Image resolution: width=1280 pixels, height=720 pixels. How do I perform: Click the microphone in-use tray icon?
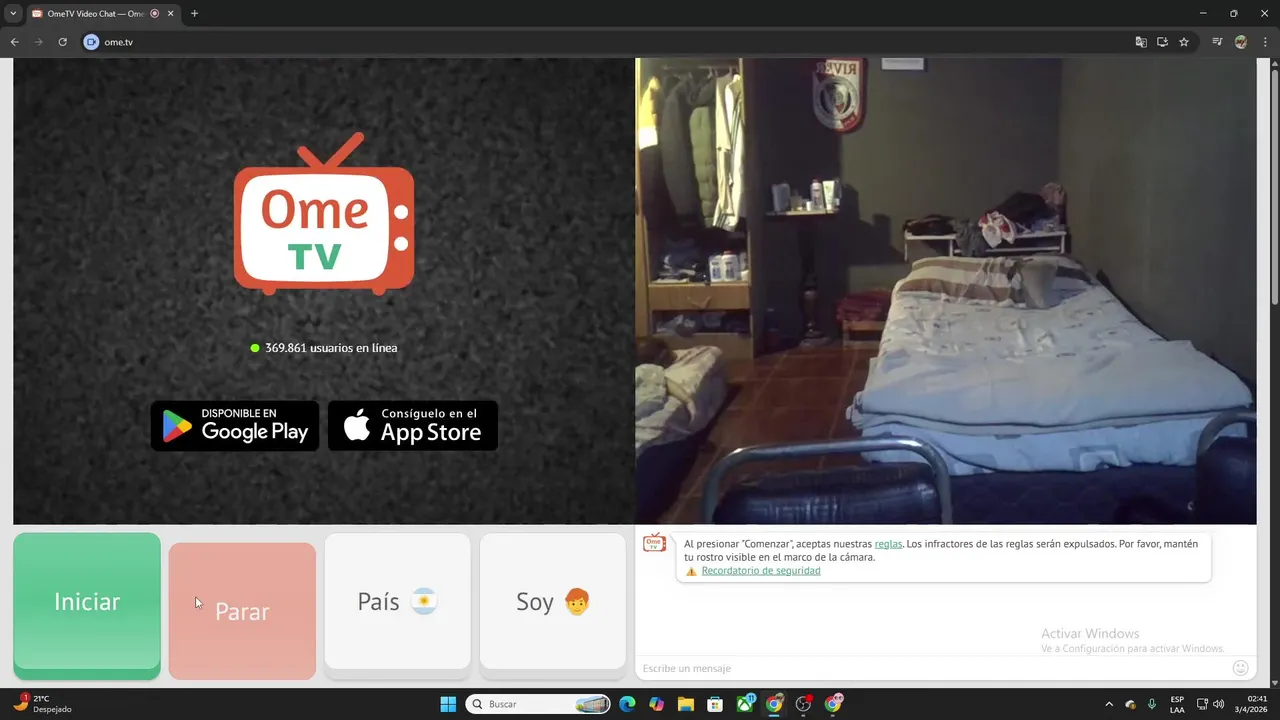(x=1152, y=704)
